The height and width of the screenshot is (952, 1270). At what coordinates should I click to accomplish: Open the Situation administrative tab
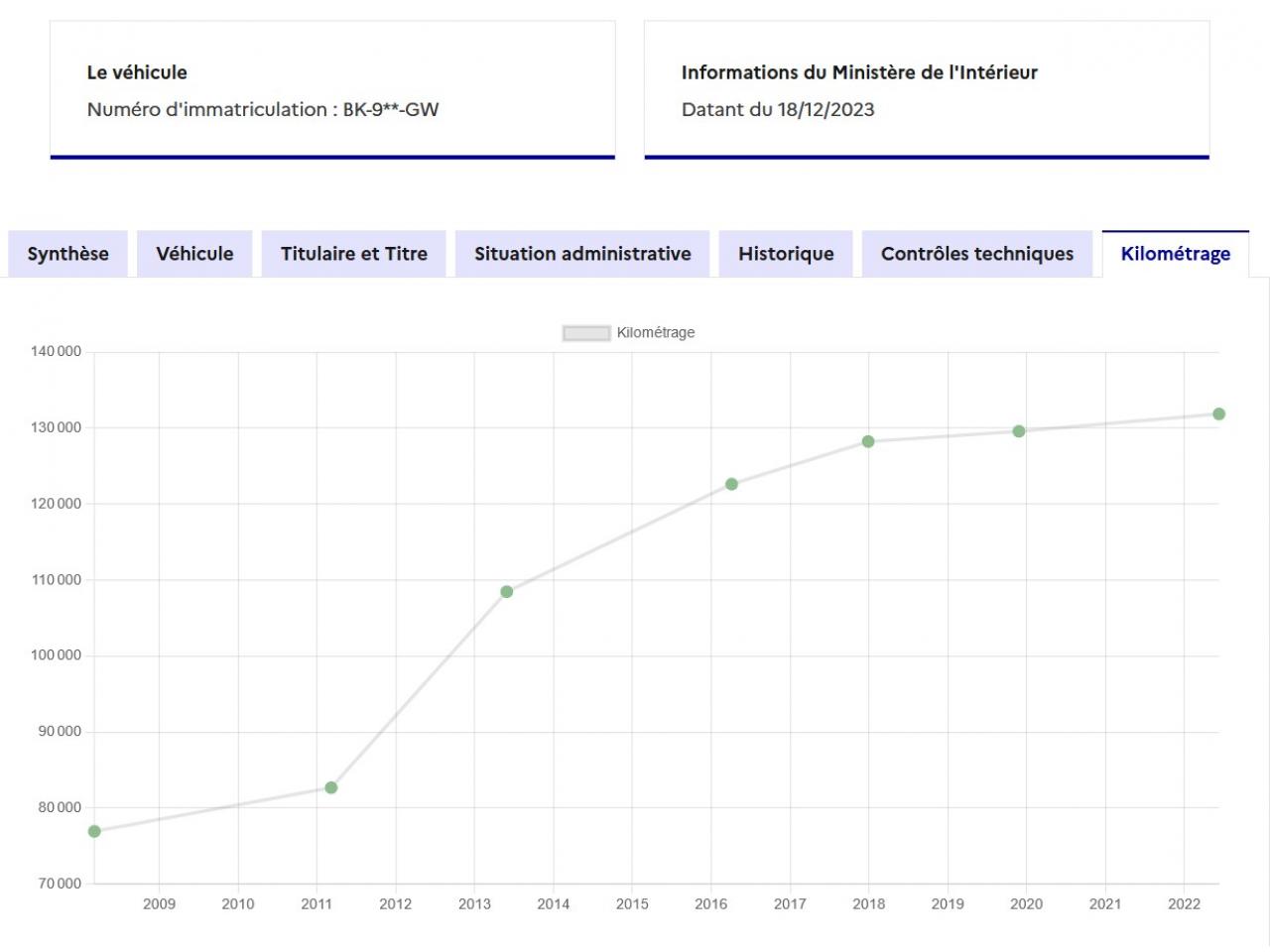(x=582, y=254)
